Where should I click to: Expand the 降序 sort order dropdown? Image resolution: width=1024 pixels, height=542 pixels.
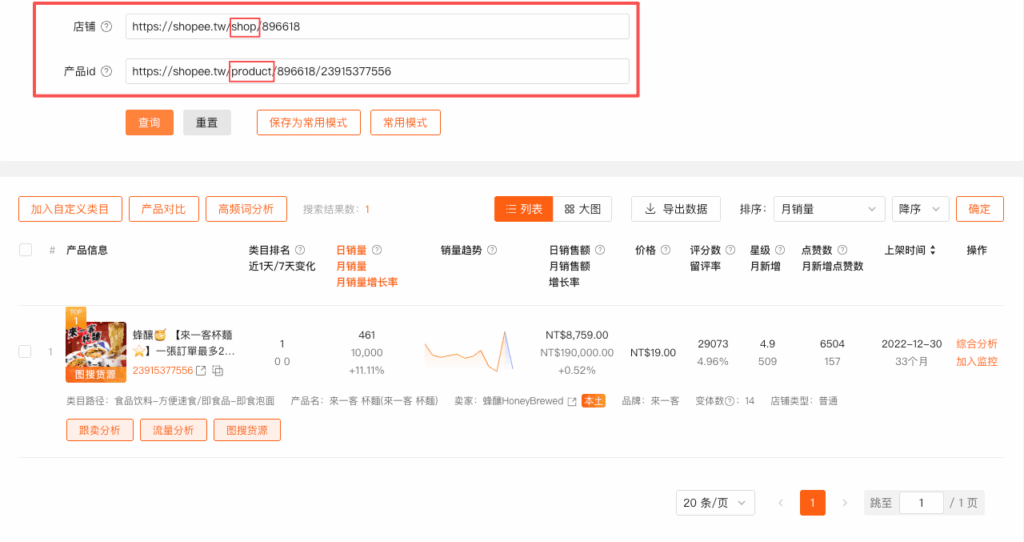click(920, 209)
